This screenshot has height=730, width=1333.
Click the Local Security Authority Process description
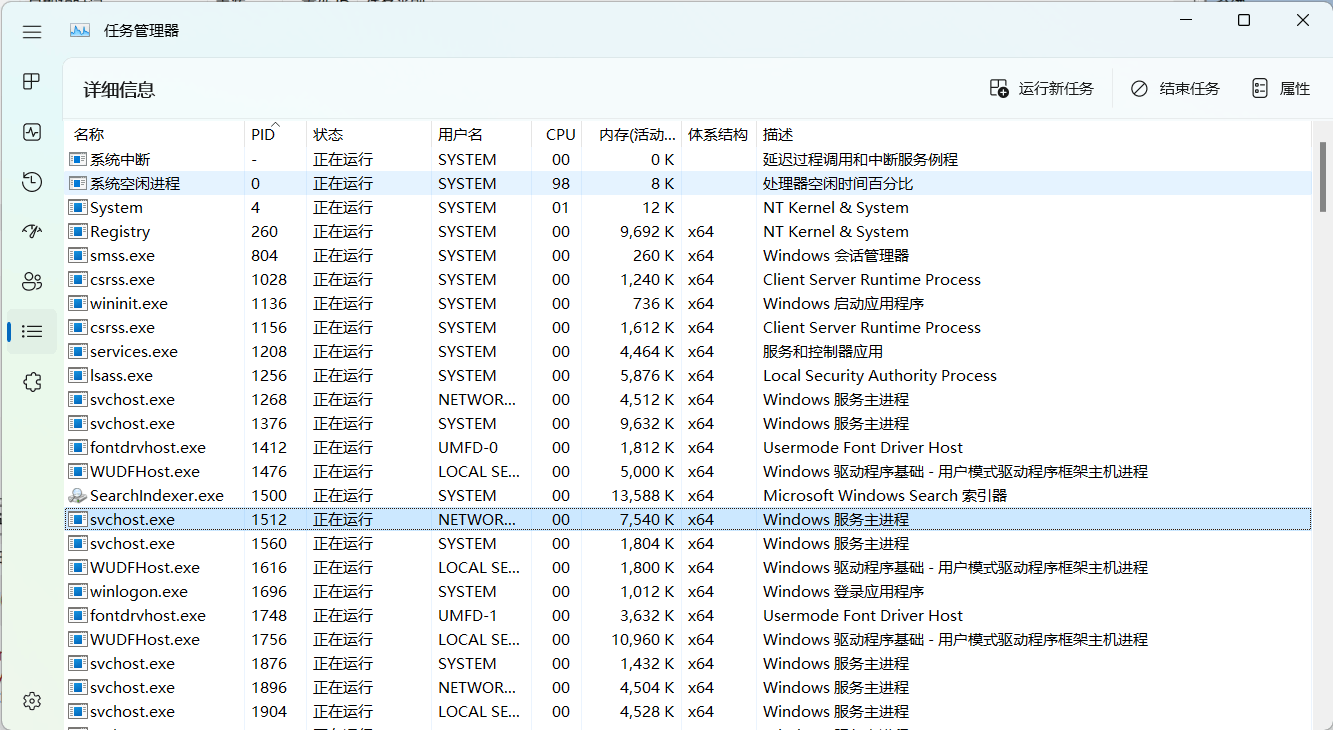[x=880, y=376]
